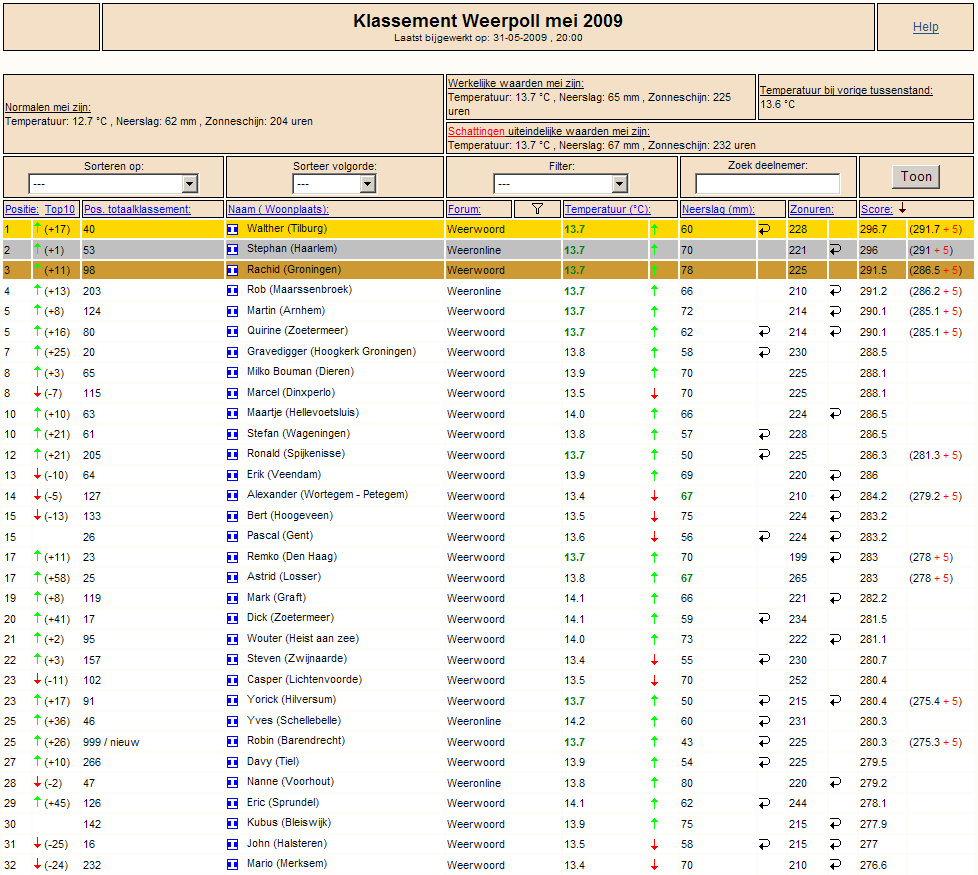978x875 pixels.
Task: Click the Naam (Woonplaats) column header
Action: (278, 209)
